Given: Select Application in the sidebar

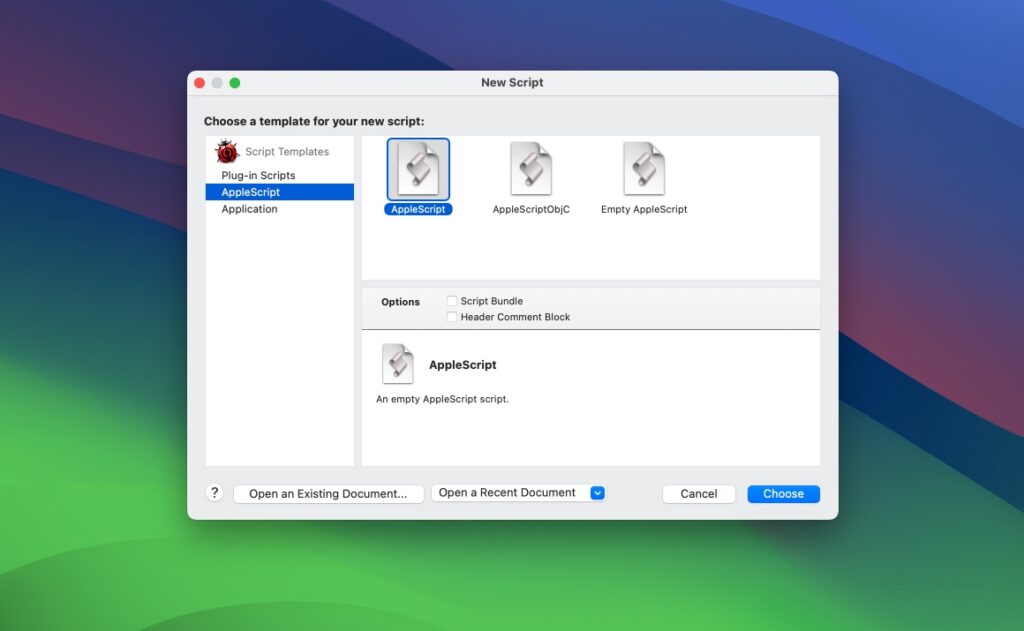Looking at the screenshot, I should 249,209.
